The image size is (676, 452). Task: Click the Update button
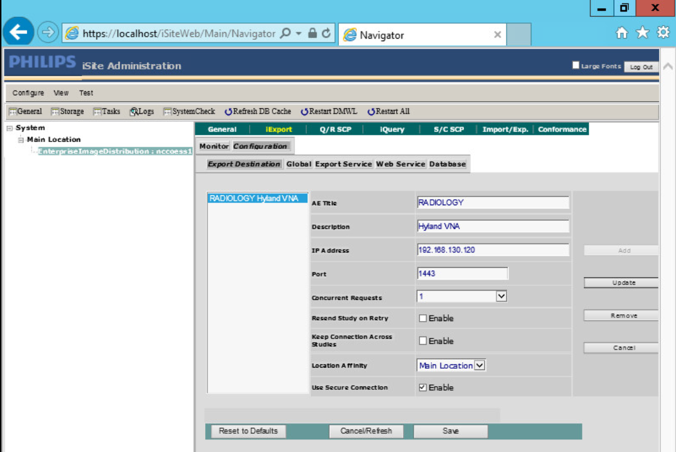coord(621,283)
